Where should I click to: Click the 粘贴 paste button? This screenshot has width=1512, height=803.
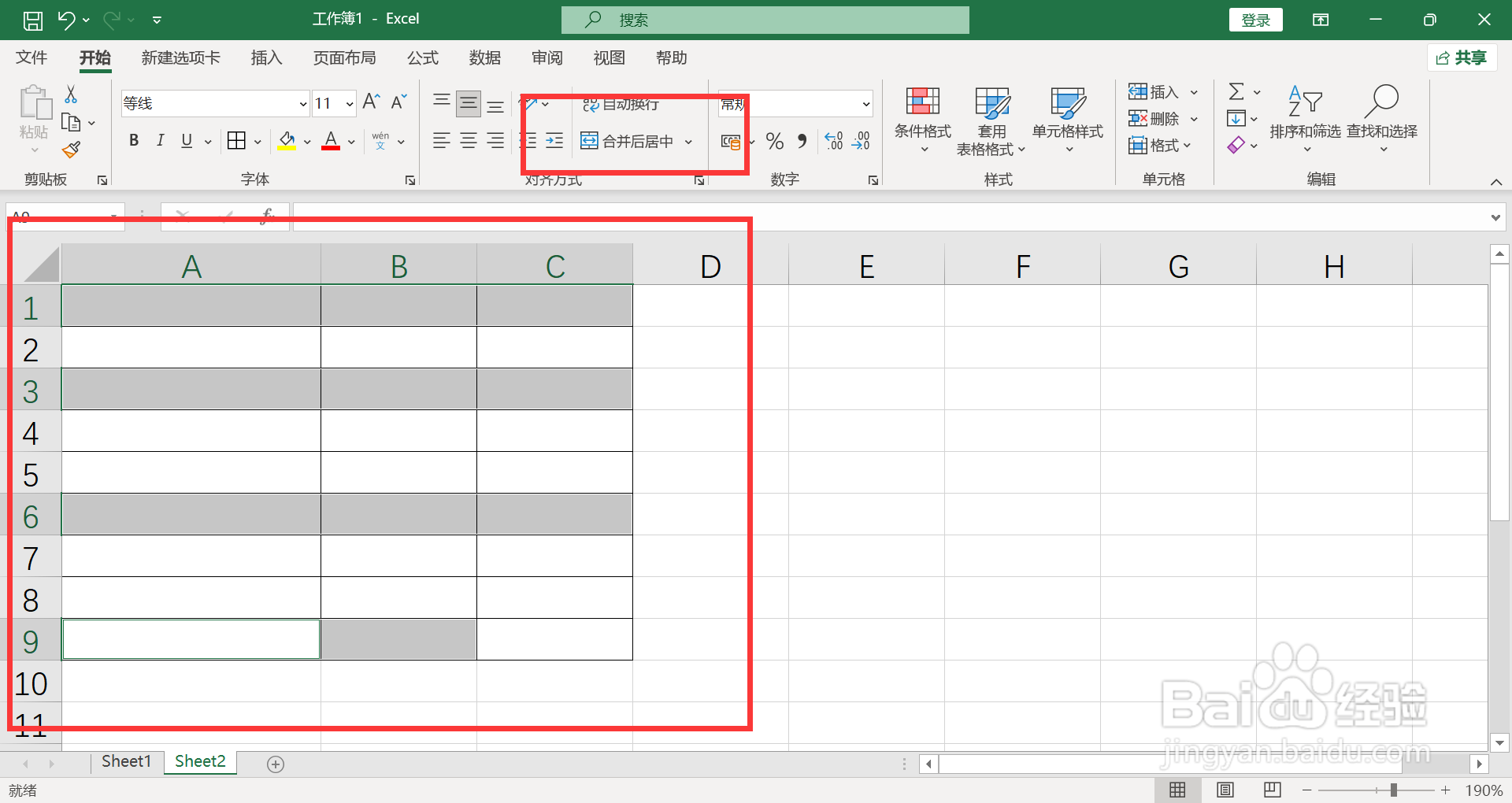[x=34, y=120]
